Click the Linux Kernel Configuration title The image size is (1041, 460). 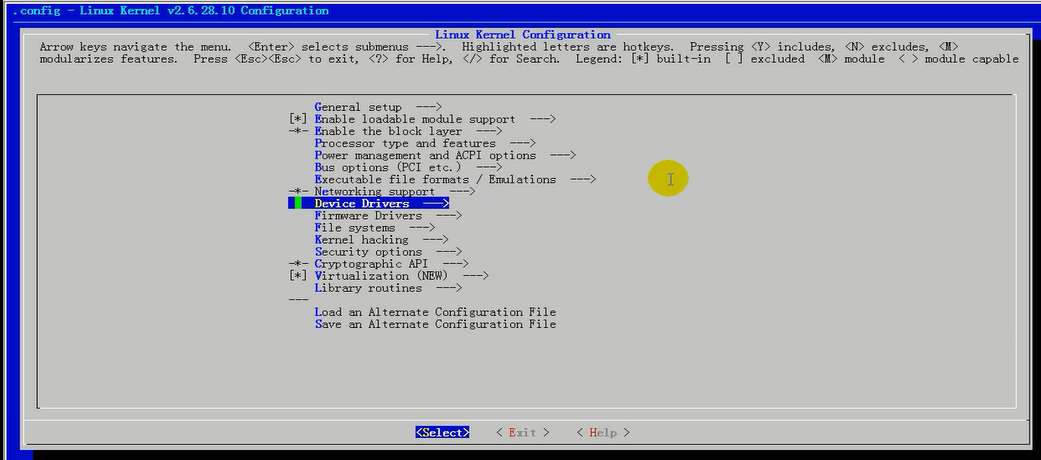pos(522,35)
